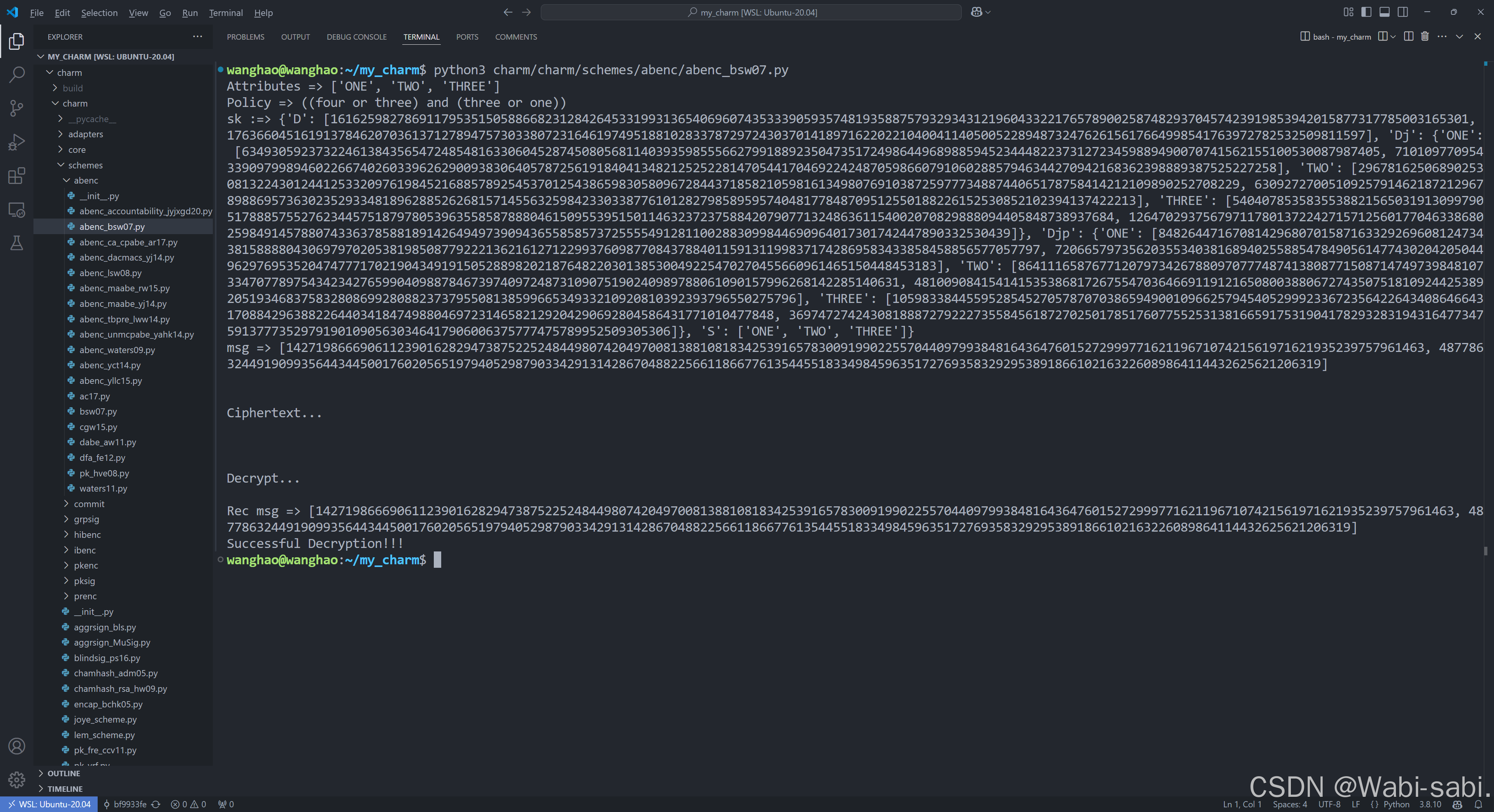Open Manage gear settings icon
The image size is (1494, 812).
(17, 780)
